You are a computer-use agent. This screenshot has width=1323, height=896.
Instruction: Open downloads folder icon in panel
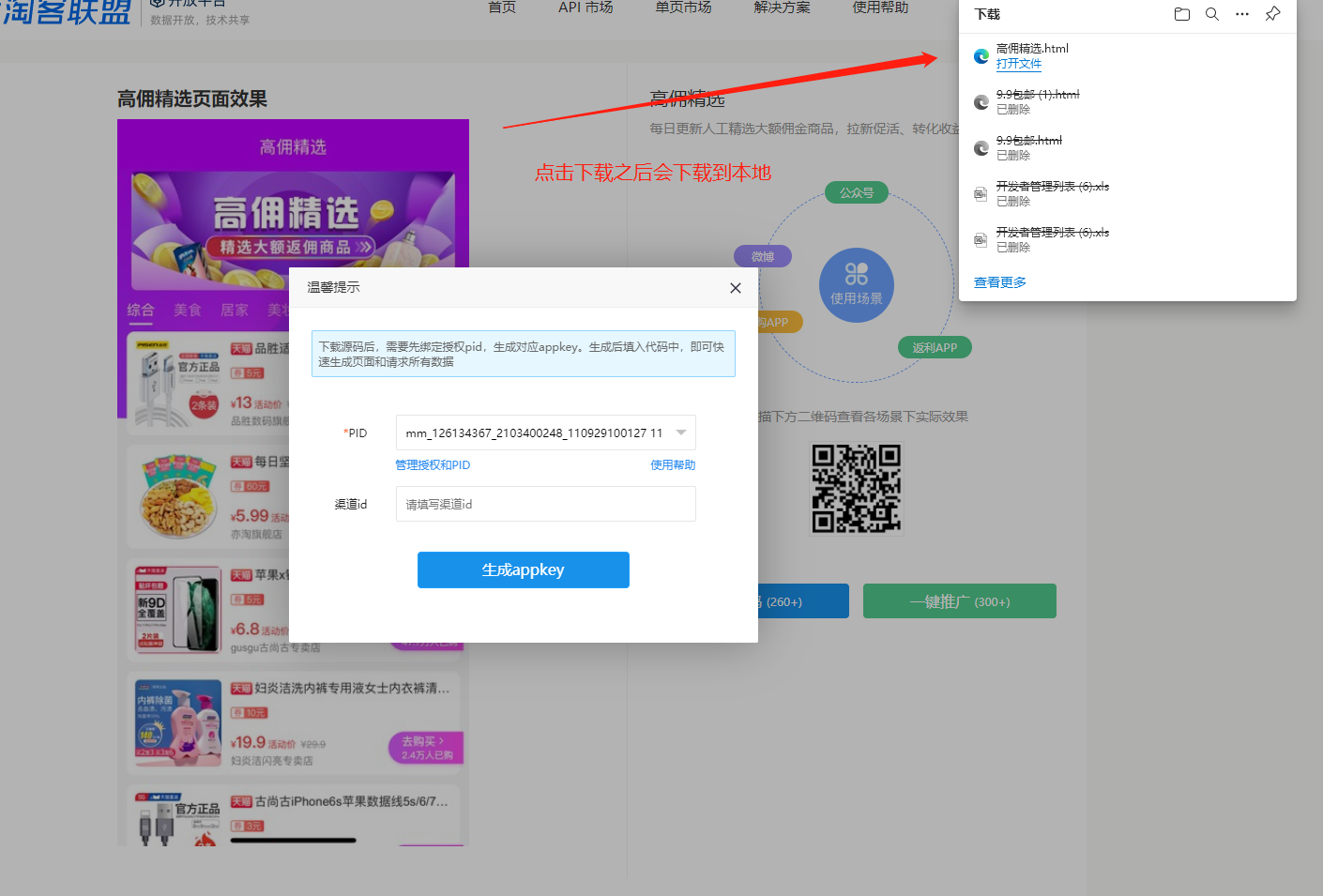[x=1181, y=14]
